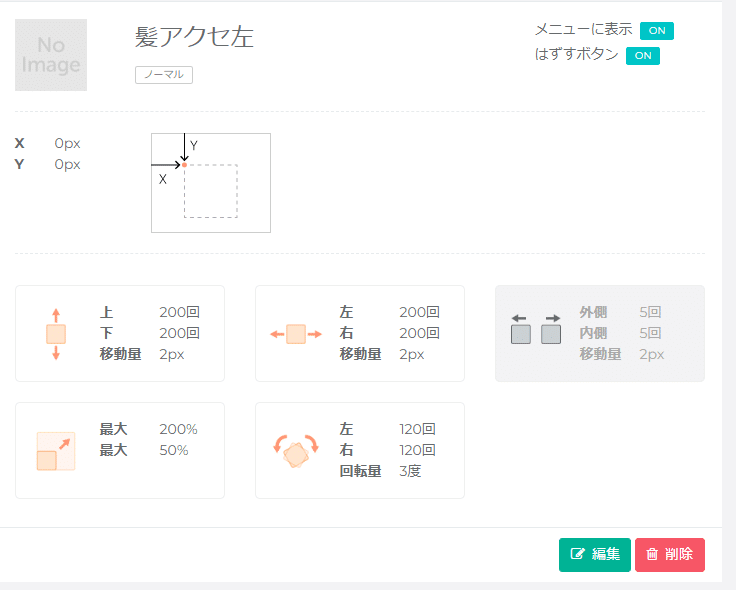Click the 最大 50% scale value
The width and height of the screenshot is (736, 590).
tap(174, 450)
